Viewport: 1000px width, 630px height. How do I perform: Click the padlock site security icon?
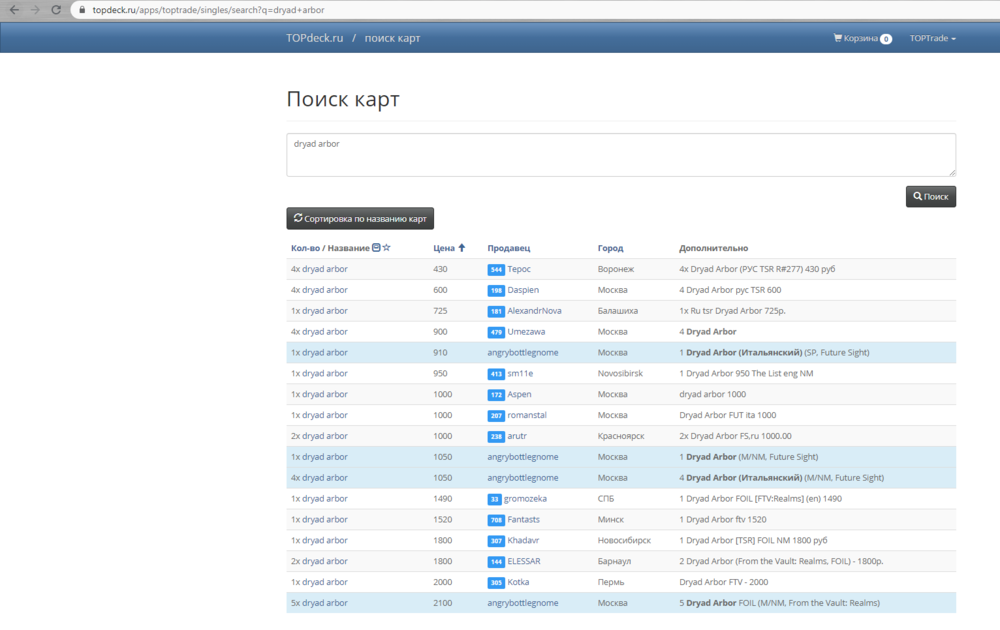click(82, 10)
